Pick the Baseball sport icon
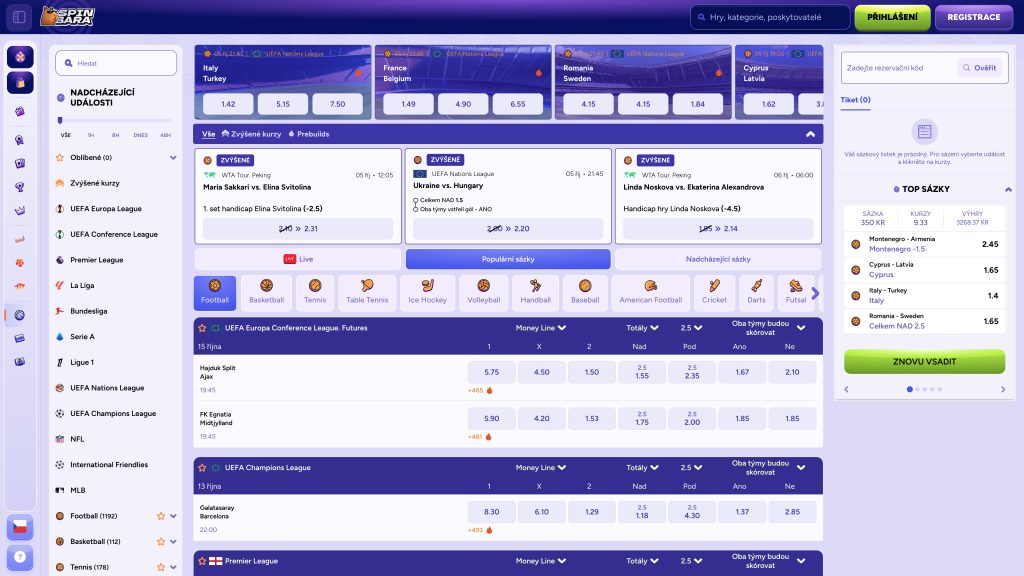Image resolution: width=1024 pixels, height=576 pixels. 585,292
